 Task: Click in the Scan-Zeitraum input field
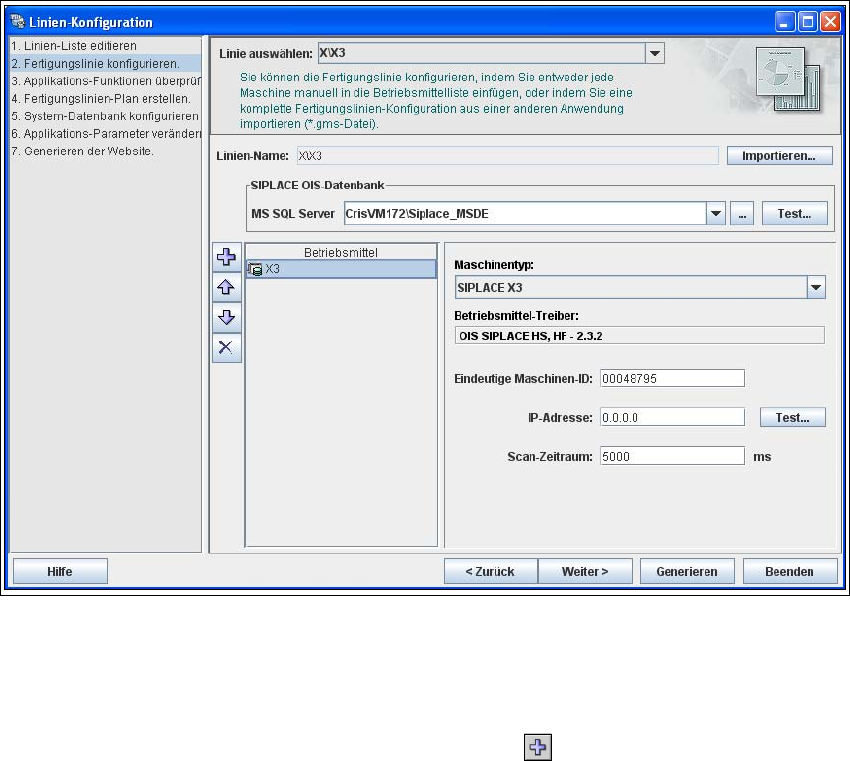pyautogui.click(x=671, y=456)
